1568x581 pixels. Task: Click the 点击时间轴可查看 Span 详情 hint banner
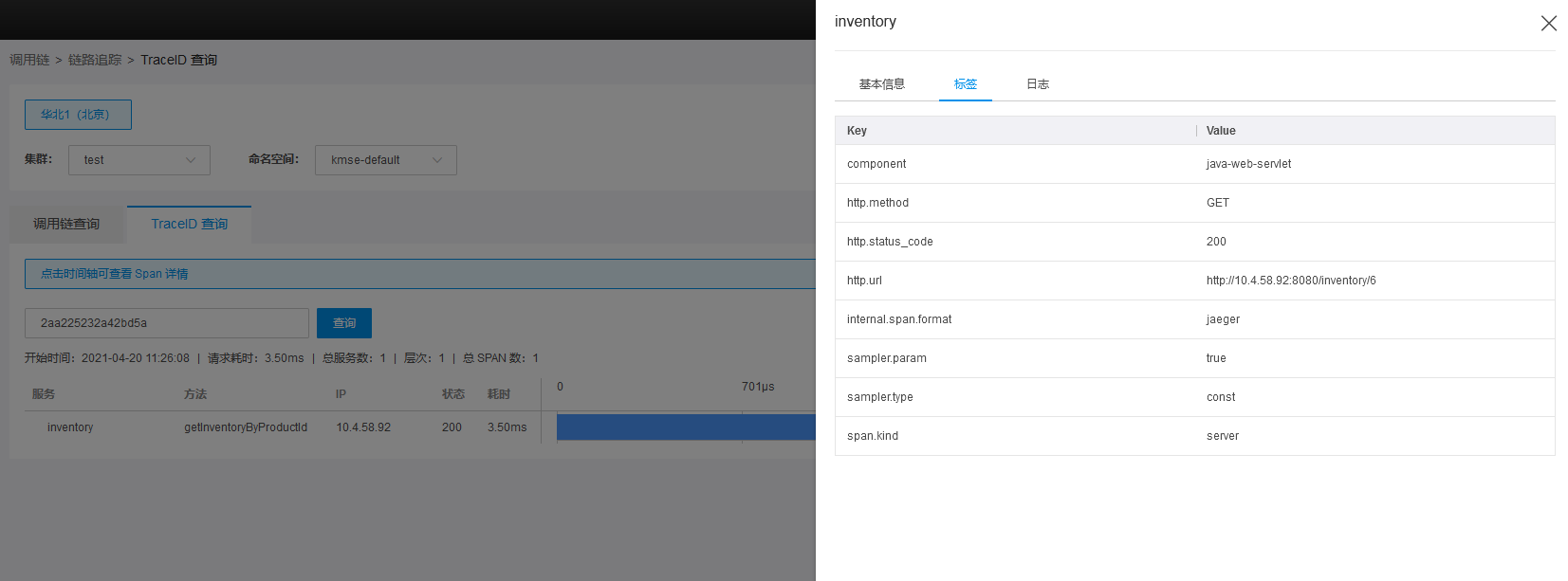(x=420, y=274)
